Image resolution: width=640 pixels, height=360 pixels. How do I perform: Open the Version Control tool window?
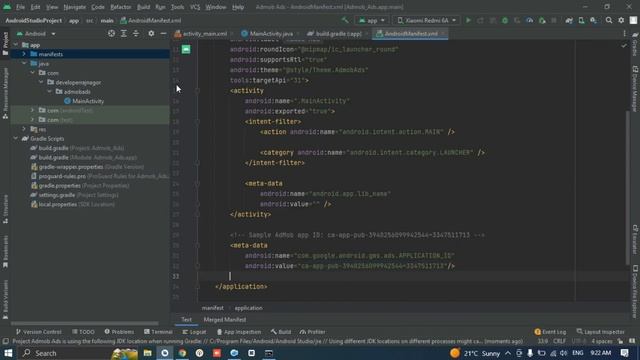(38, 332)
